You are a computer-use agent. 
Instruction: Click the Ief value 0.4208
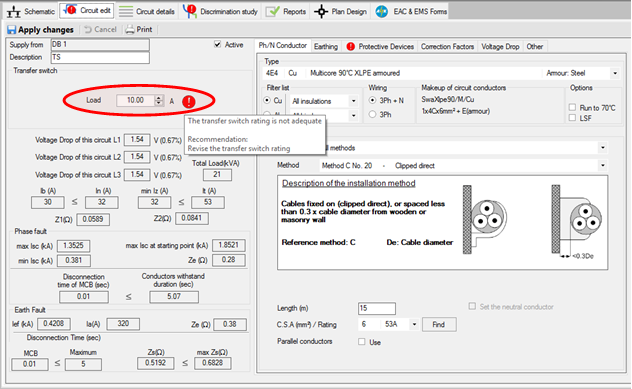pyautogui.click(x=54, y=323)
